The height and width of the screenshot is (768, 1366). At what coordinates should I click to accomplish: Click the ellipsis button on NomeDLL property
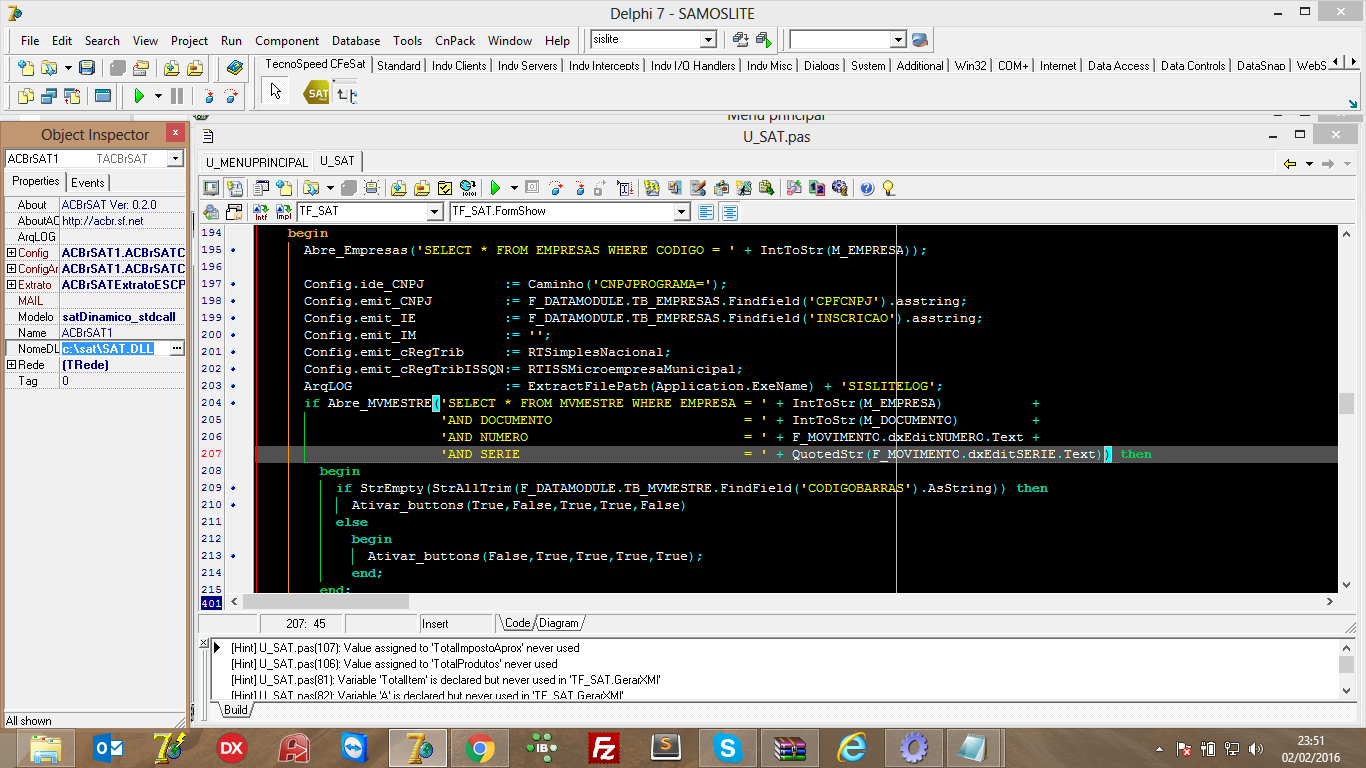177,349
